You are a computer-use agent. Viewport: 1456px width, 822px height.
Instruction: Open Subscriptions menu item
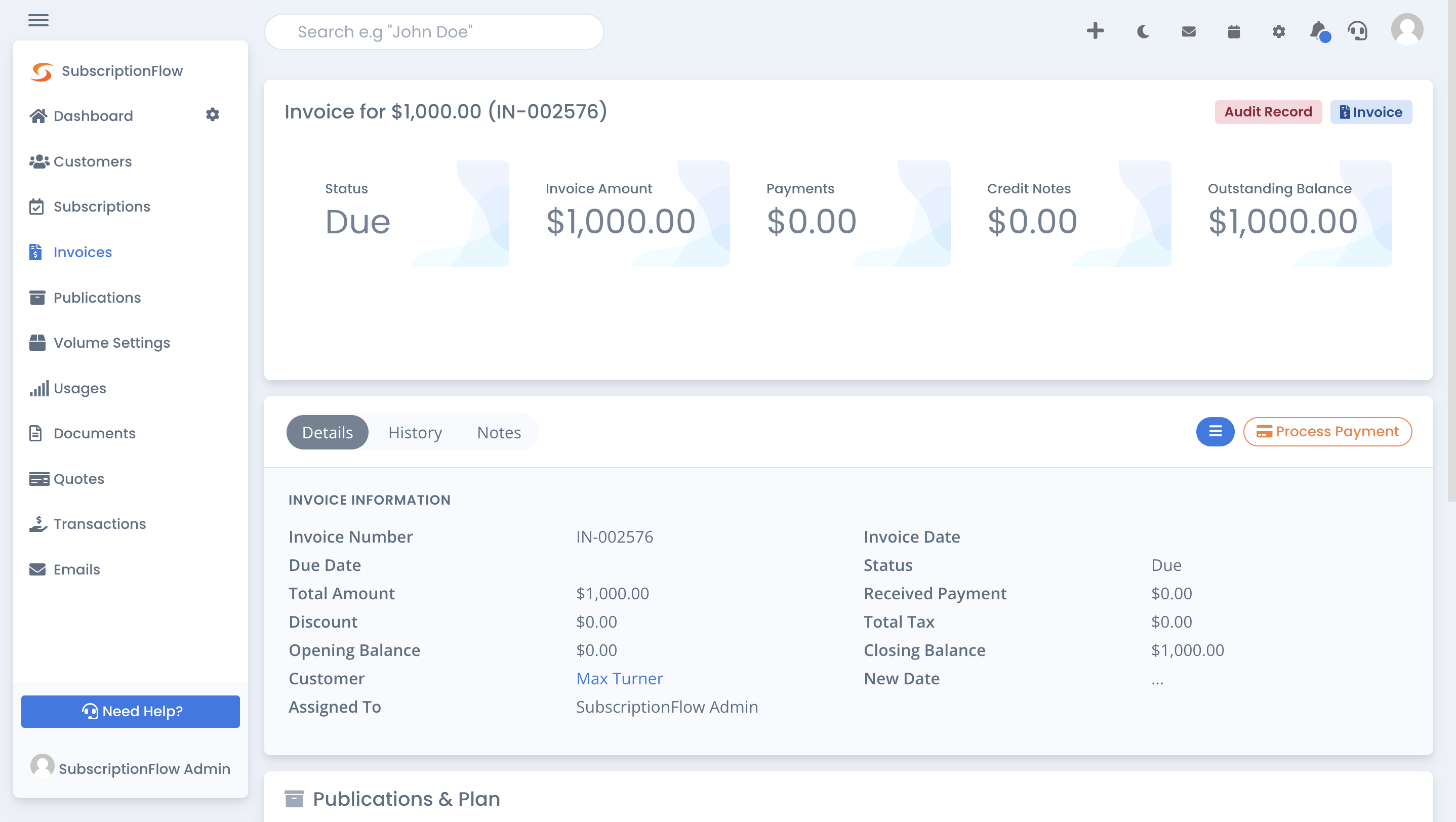coord(102,207)
